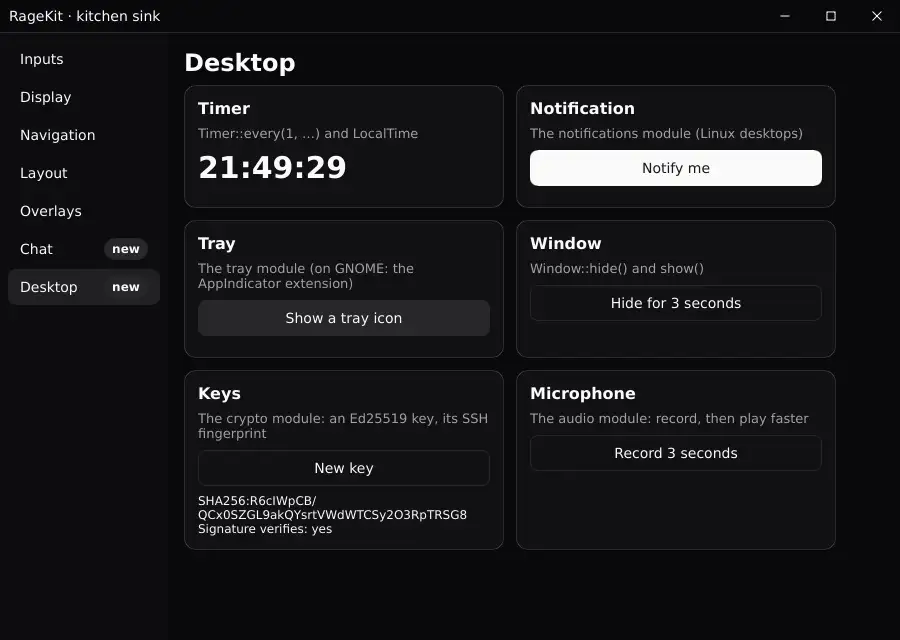This screenshot has width=900, height=640.
Task: Click 'The notifications module (Linux desktops)' text
Action: coord(666,134)
